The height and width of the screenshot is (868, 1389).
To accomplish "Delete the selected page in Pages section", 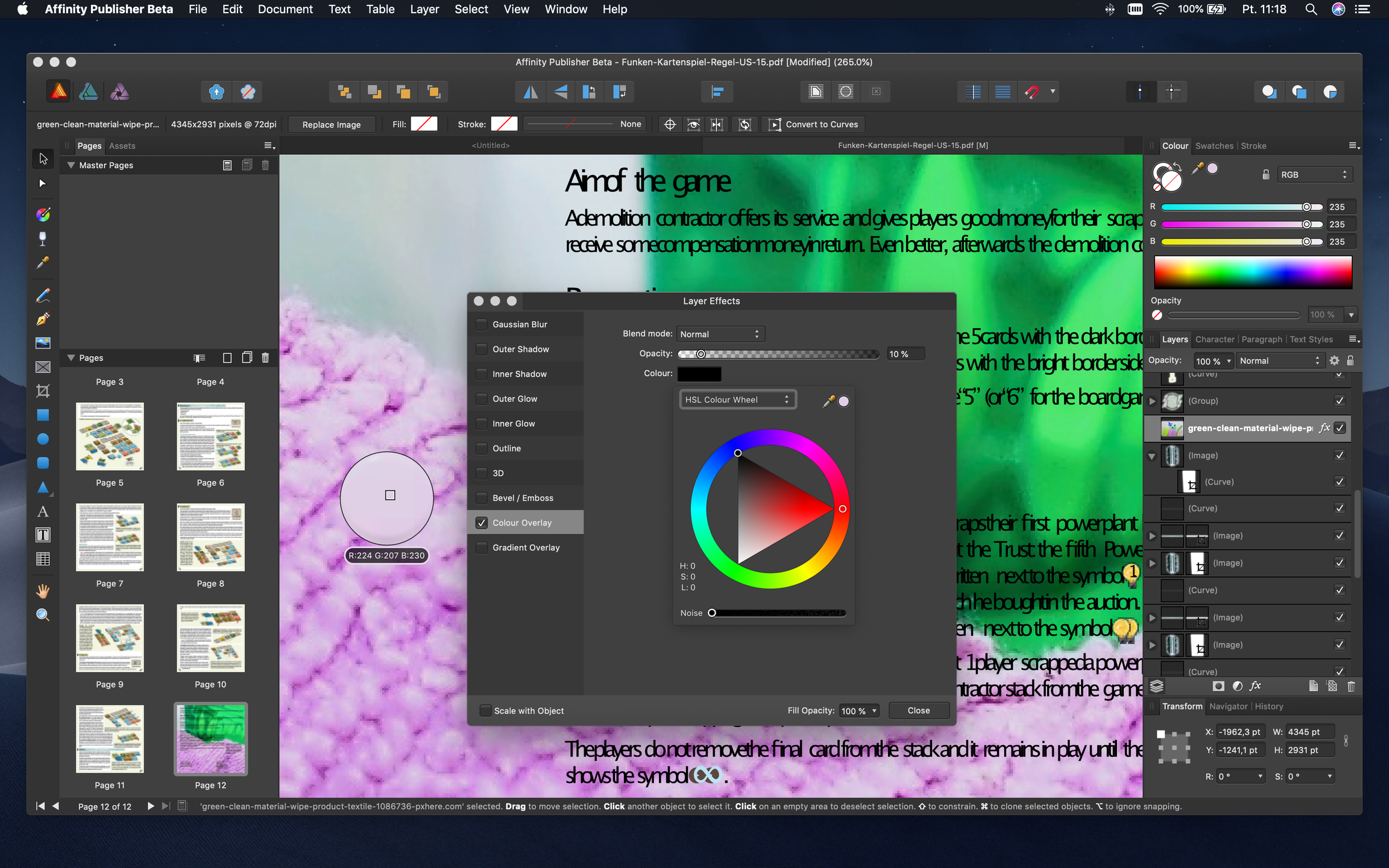I will click(x=265, y=358).
